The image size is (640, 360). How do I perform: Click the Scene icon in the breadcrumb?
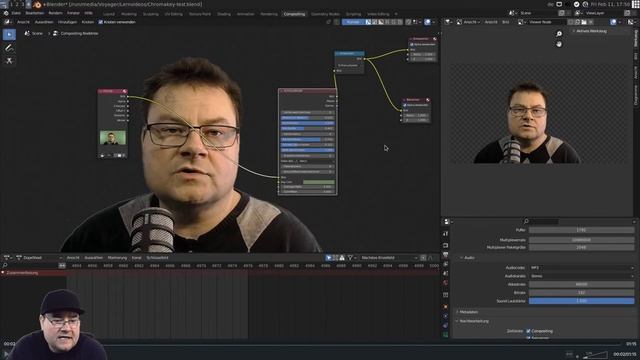click(x=27, y=33)
